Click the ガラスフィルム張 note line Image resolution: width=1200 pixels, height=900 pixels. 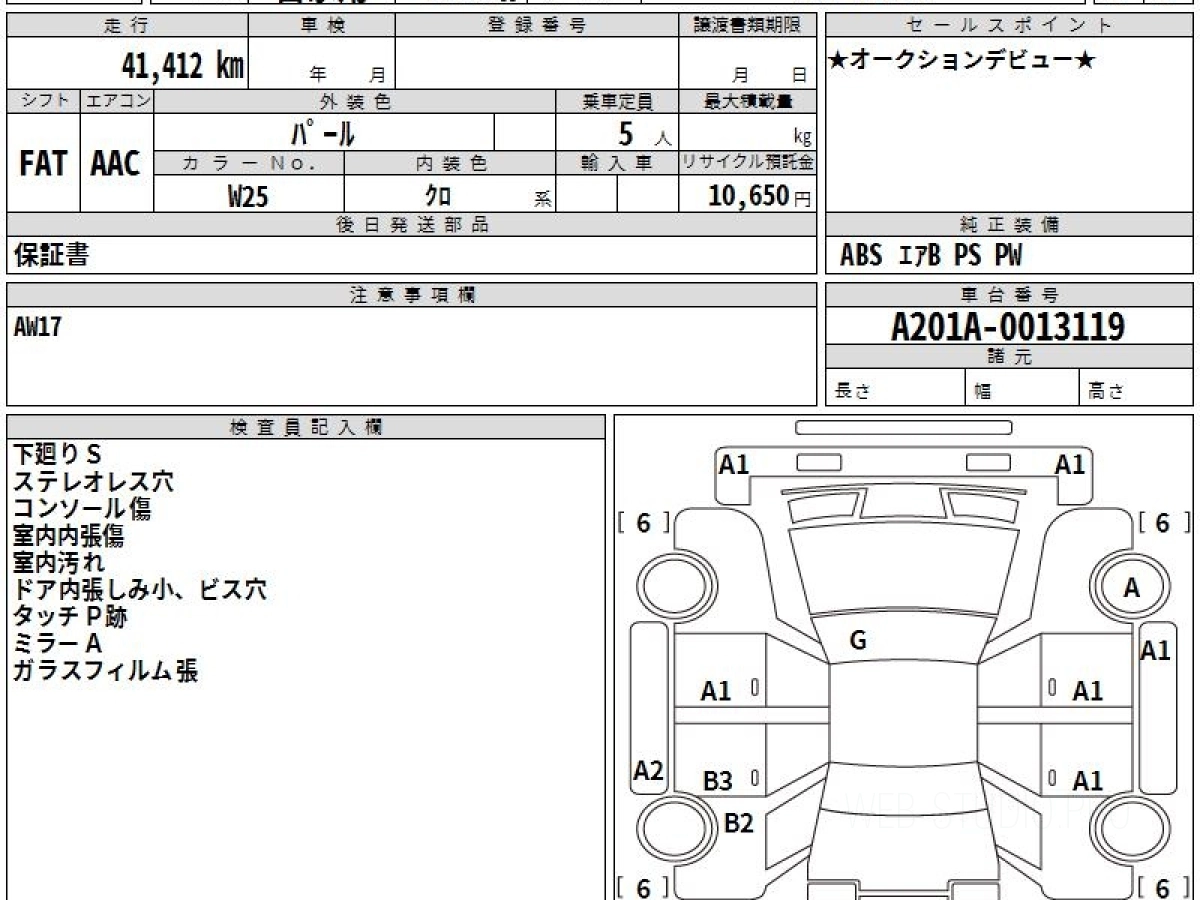(x=105, y=670)
